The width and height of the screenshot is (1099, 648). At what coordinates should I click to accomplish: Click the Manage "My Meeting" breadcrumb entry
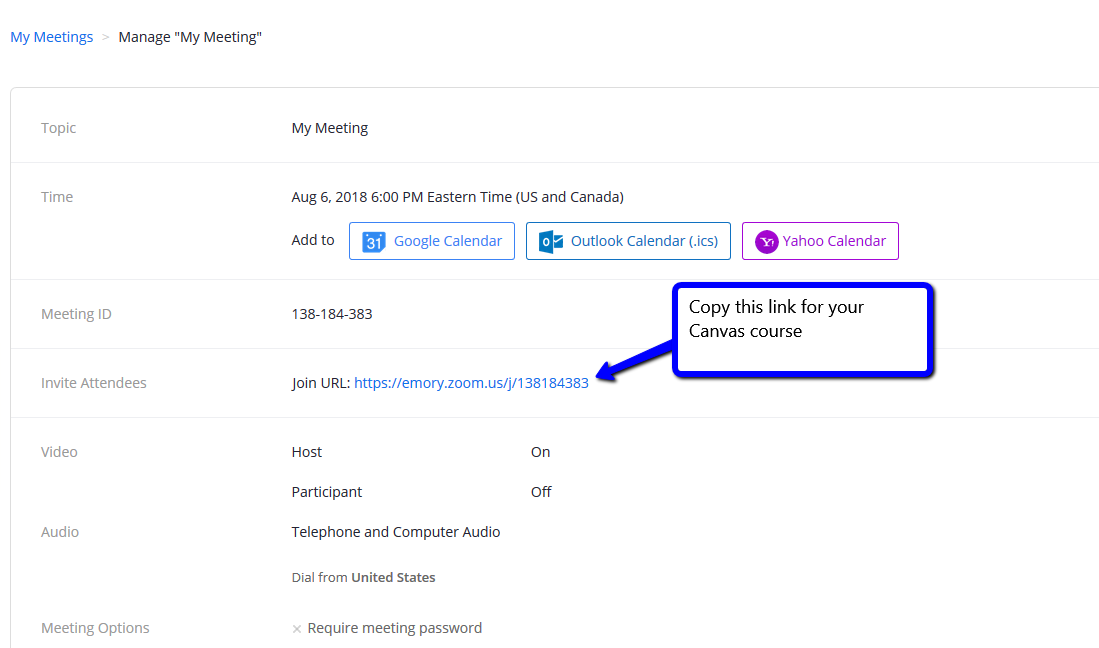coord(190,36)
